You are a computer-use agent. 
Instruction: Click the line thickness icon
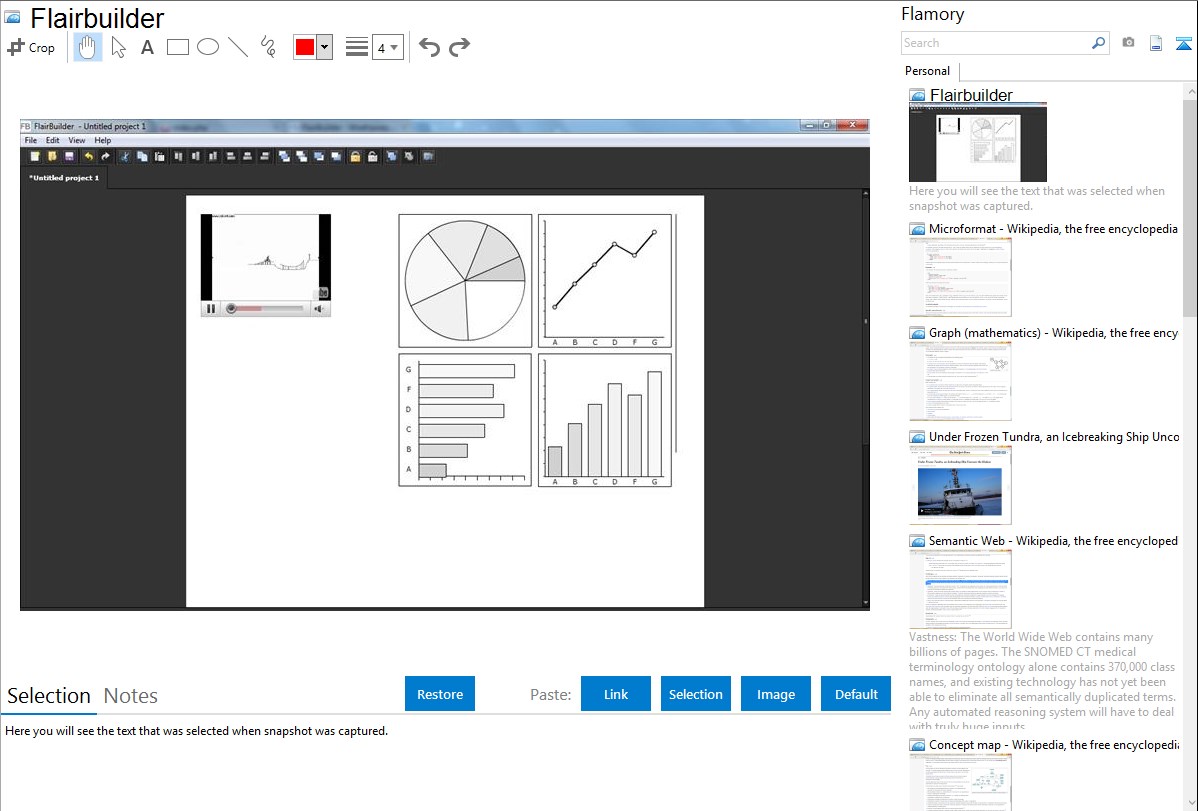[357, 47]
